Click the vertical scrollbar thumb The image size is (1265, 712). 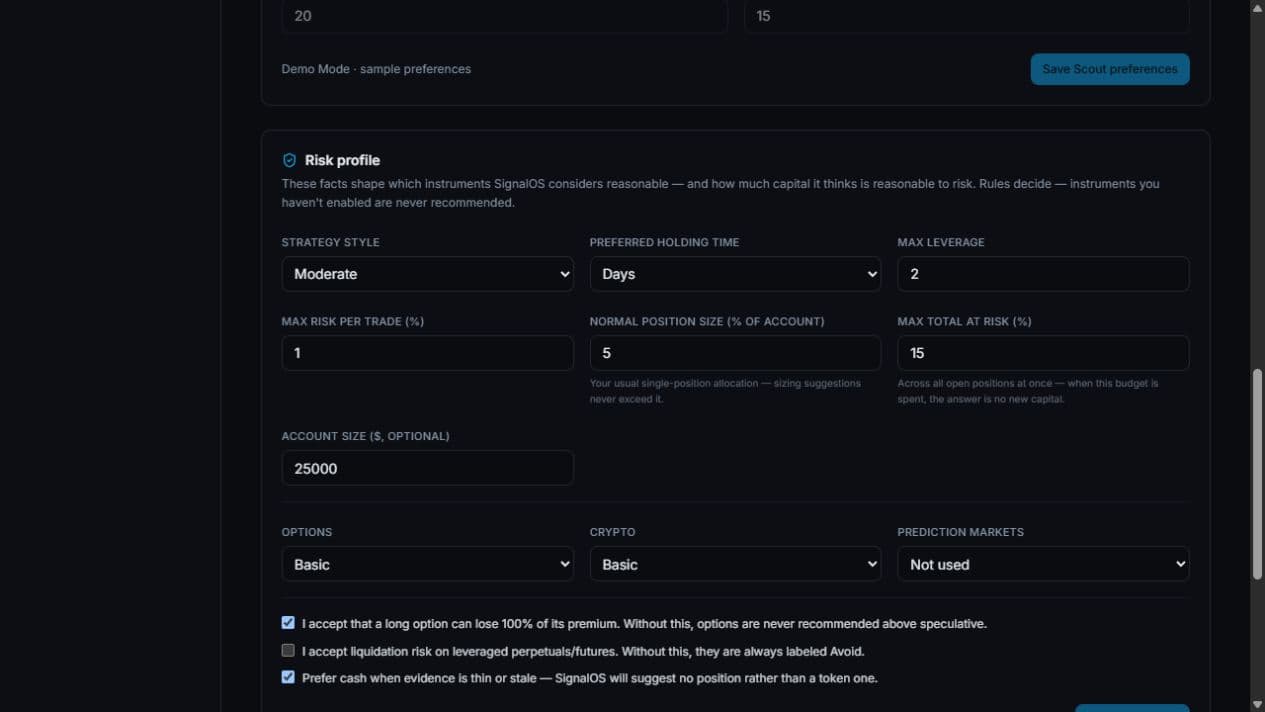pyautogui.click(x=1257, y=474)
